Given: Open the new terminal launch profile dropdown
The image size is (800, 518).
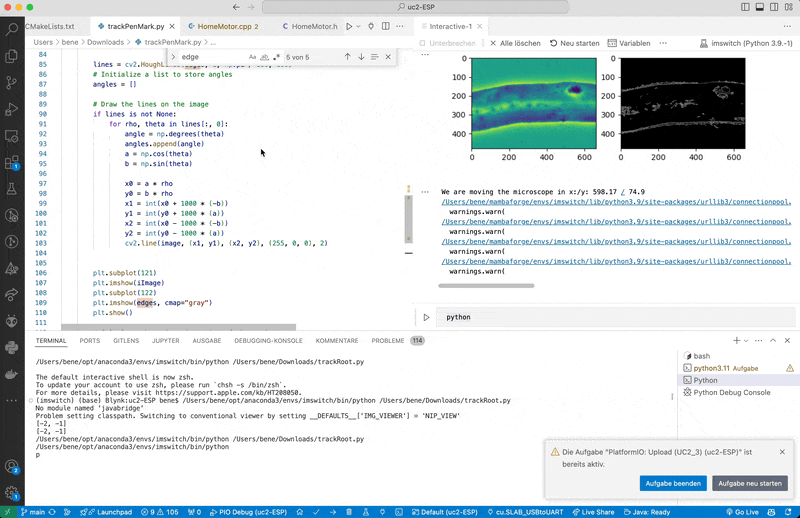Looking at the screenshot, I should point(747,340).
